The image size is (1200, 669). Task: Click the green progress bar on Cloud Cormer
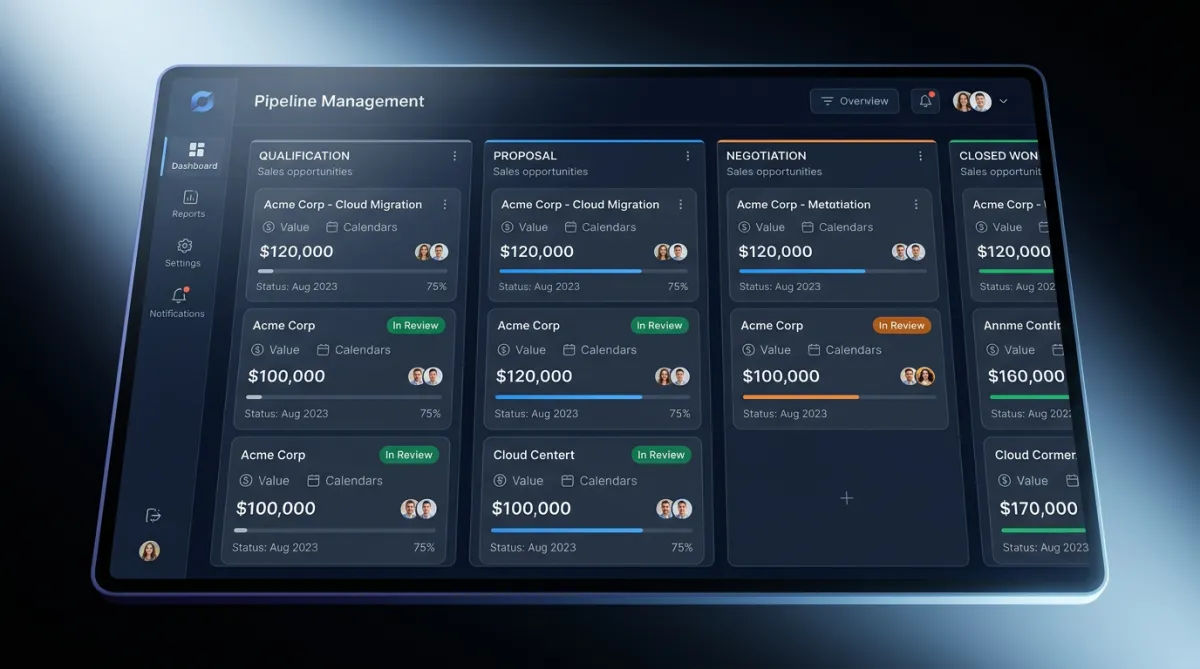[1044, 530]
